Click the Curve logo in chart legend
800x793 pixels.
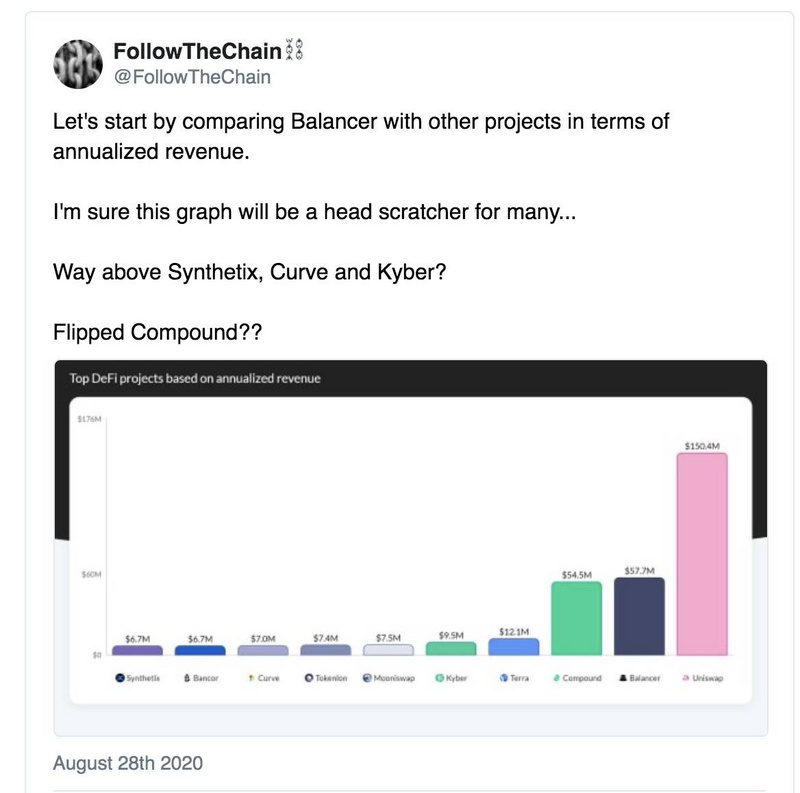pos(250,678)
